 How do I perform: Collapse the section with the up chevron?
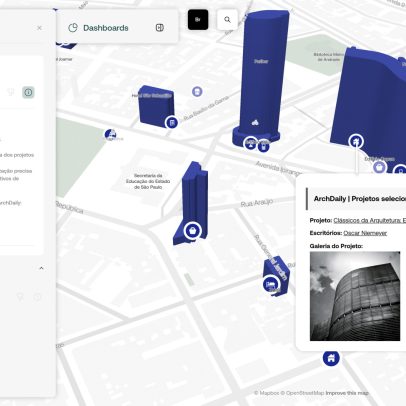41,268
